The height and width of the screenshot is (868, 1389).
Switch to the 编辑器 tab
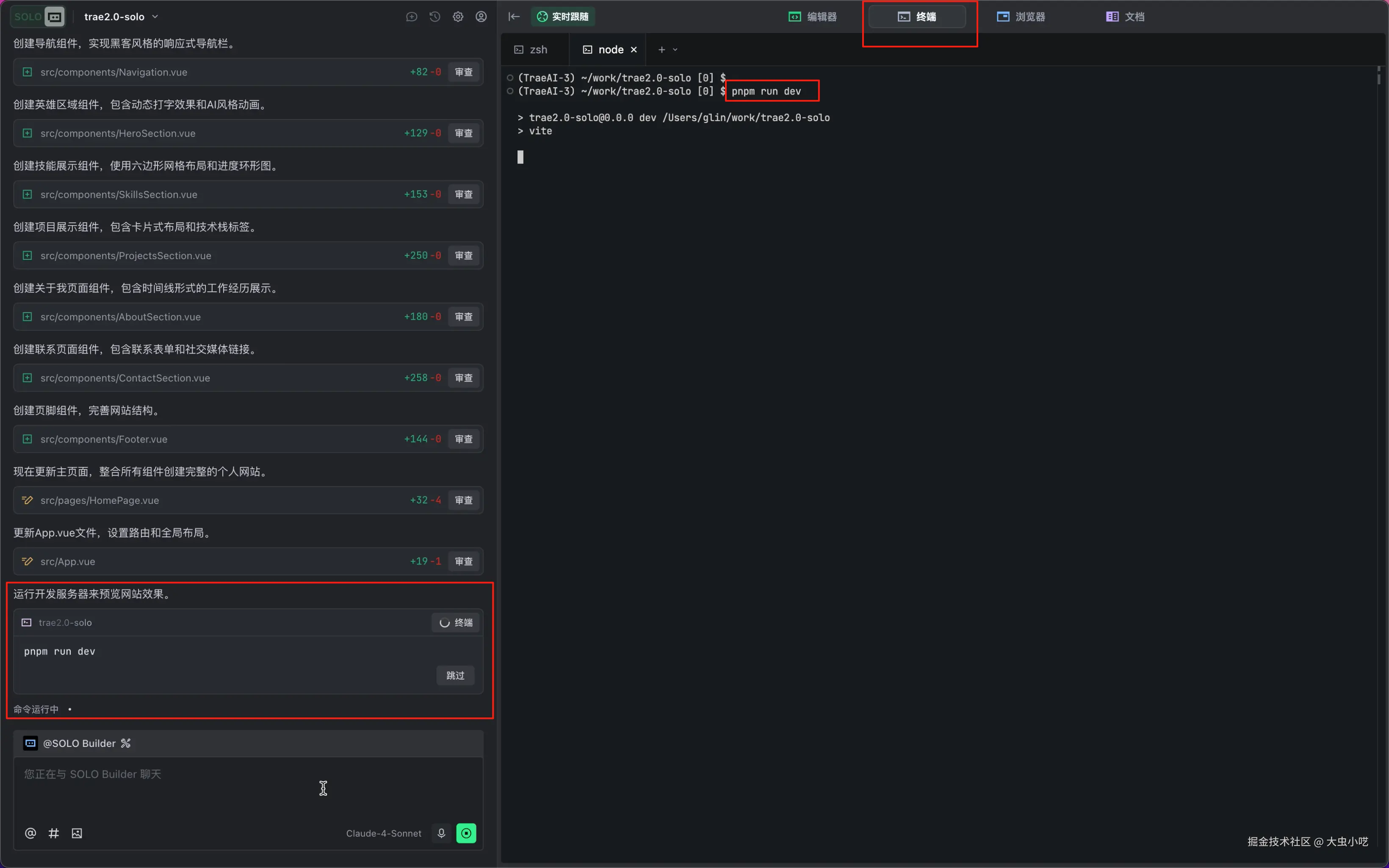click(813, 17)
